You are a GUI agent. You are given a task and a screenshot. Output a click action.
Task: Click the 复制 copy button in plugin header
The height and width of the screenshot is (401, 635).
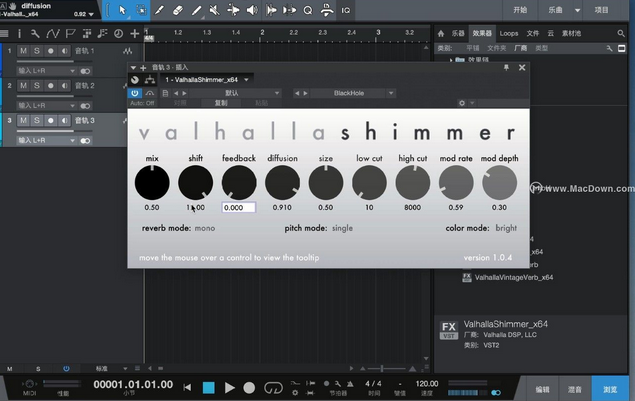[x=221, y=103]
